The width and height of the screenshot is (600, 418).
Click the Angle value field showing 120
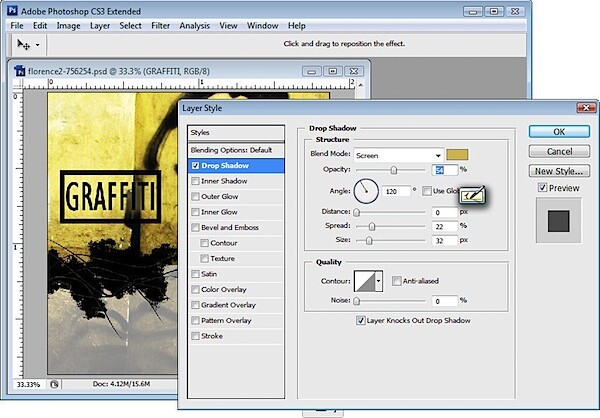pos(396,191)
